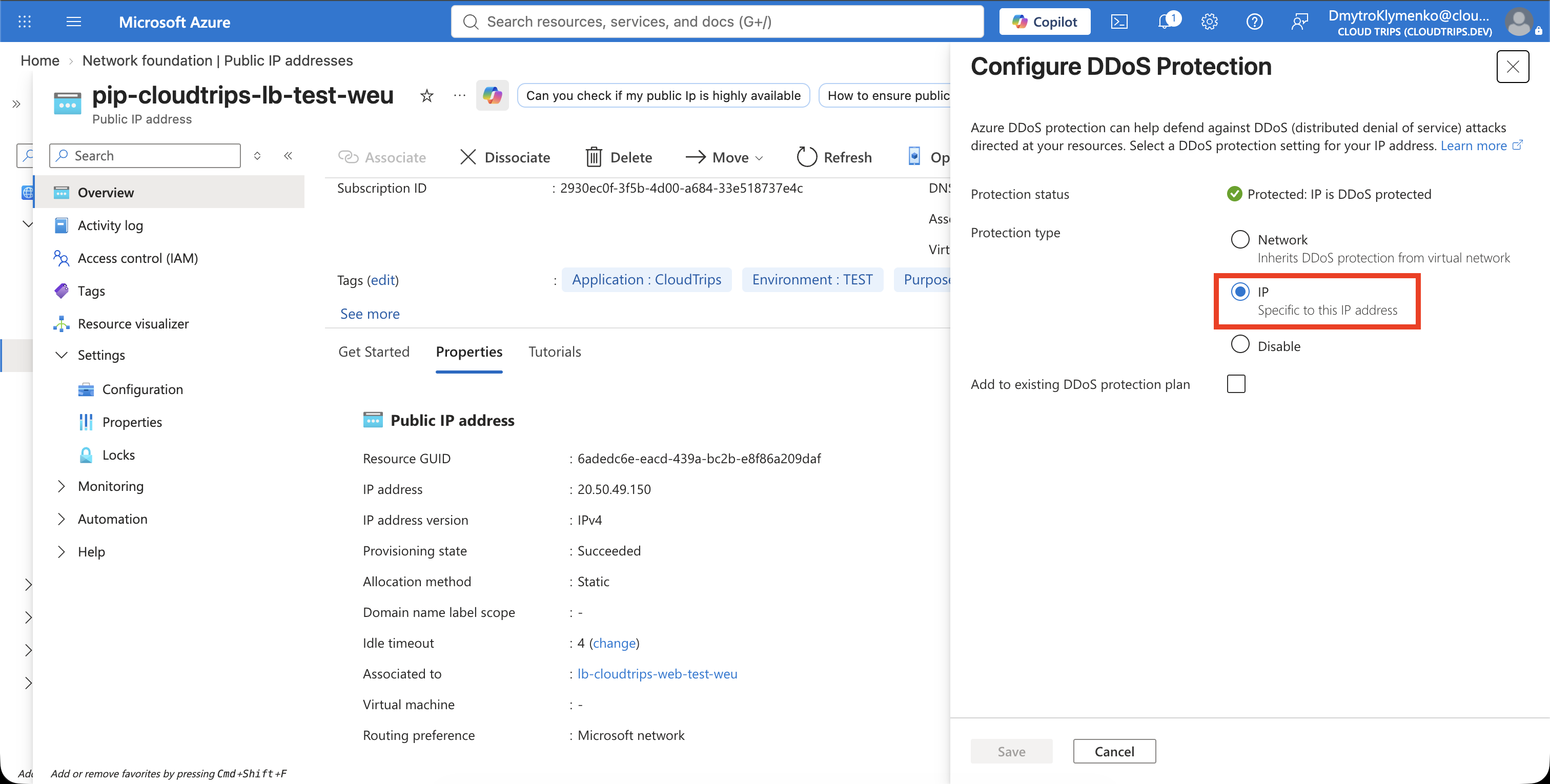Click the Copilot suggestion about highly available IP
This screenshot has height=784, width=1550.
click(663, 95)
